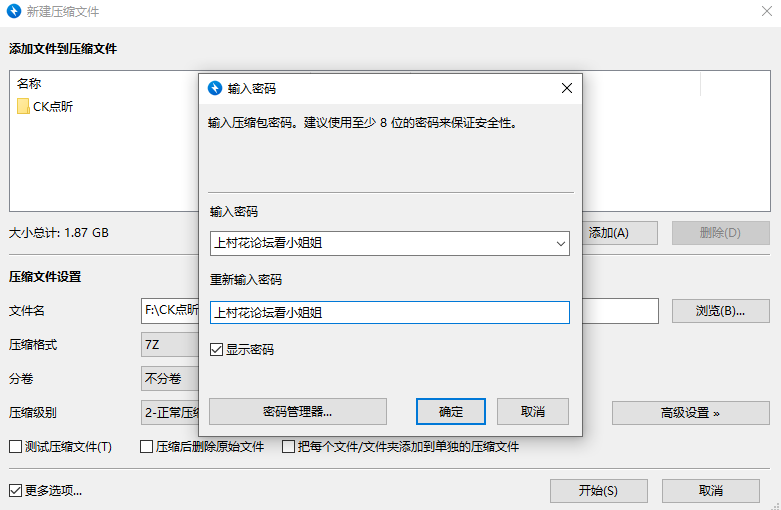781x510 pixels.
Task: Toggle the 更多选项... checkbox
Action: click(16, 491)
